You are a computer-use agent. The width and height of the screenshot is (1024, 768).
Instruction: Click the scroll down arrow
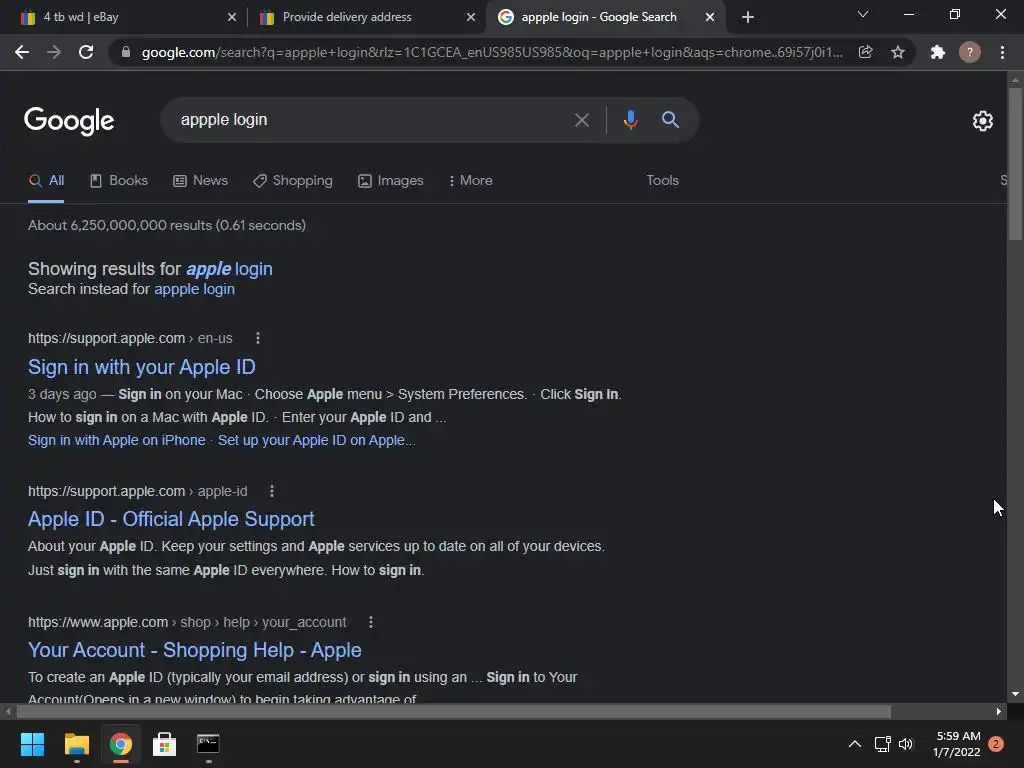(1015, 694)
